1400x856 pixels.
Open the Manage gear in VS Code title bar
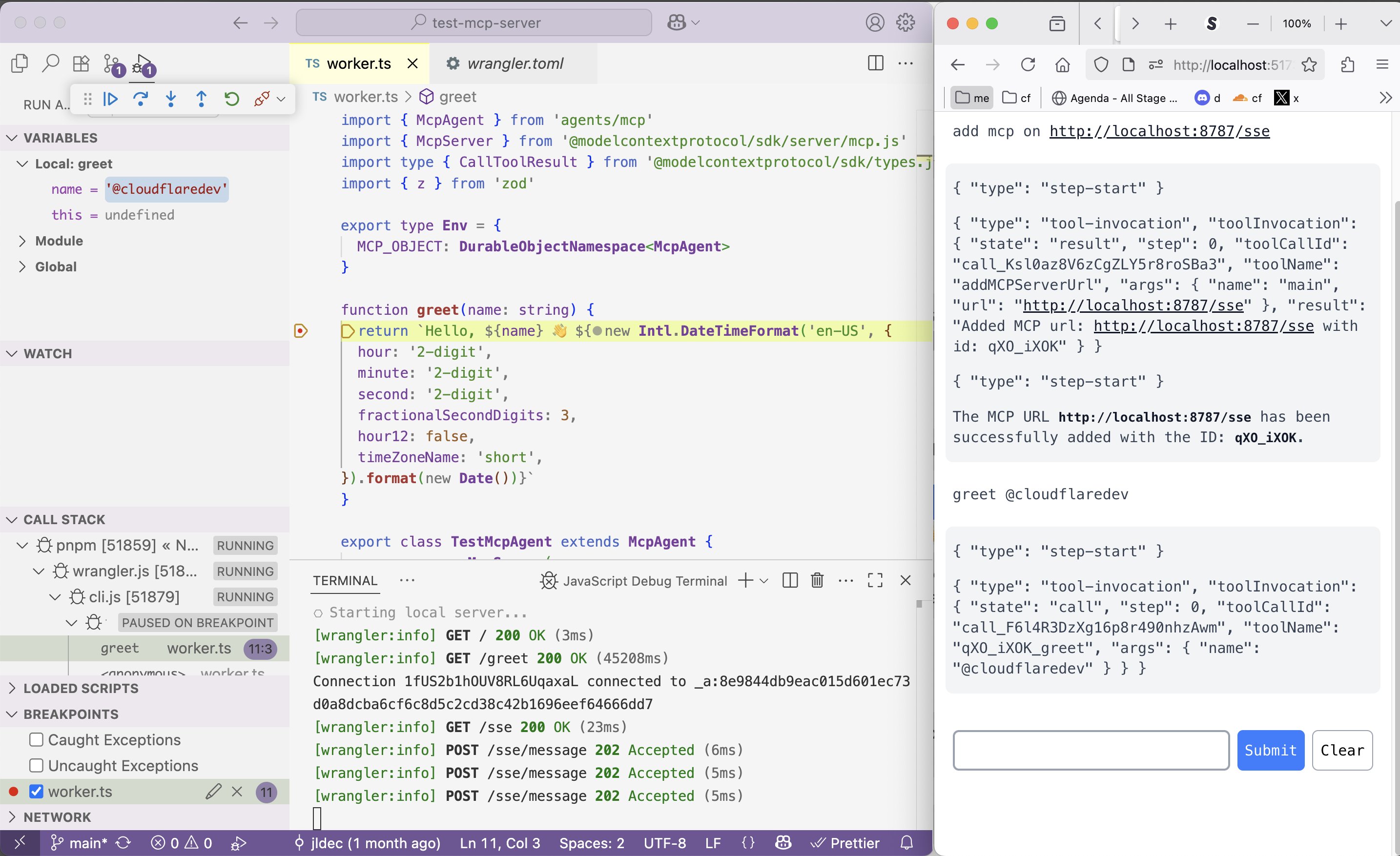[905, 23]
